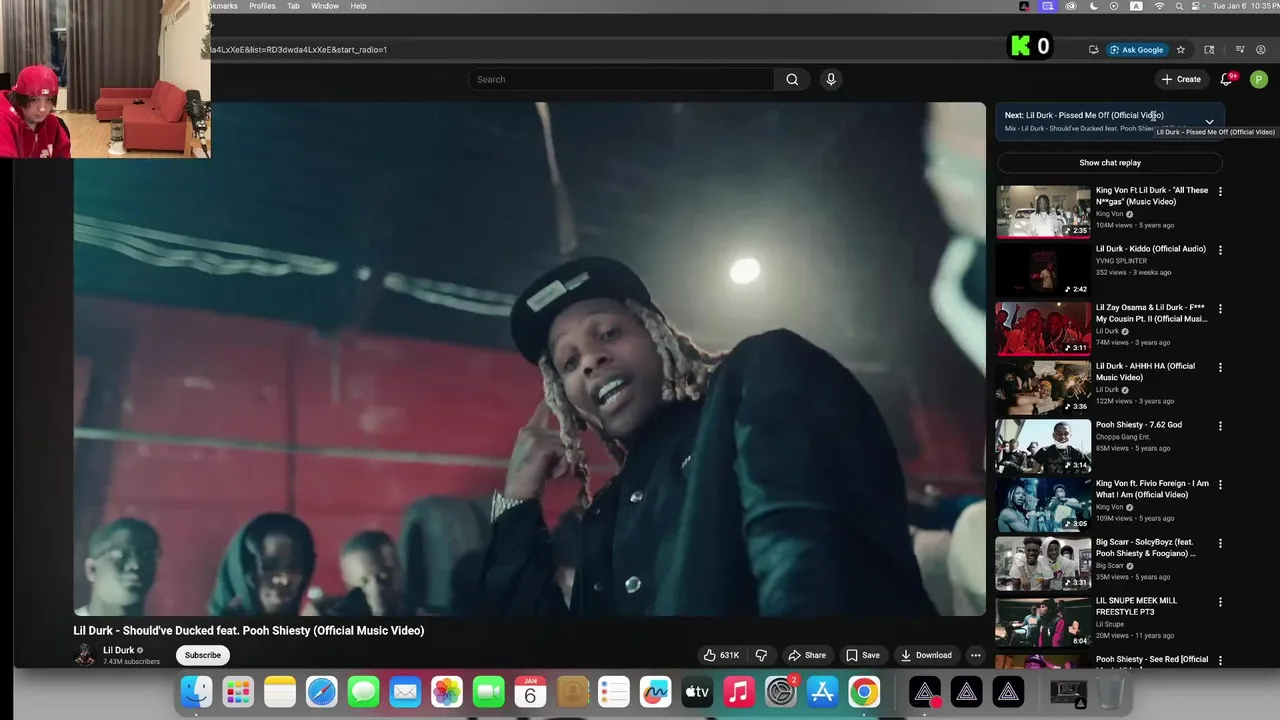
Task: Click the Subscribe button
Action: pos(203,655)
